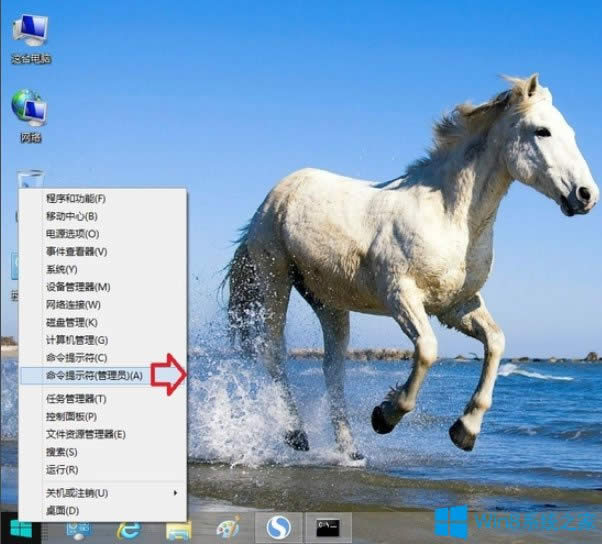Screen dimensions: 602x544
Task: Open Internet Explorer from the taskbar
Action: pos(127,528)
